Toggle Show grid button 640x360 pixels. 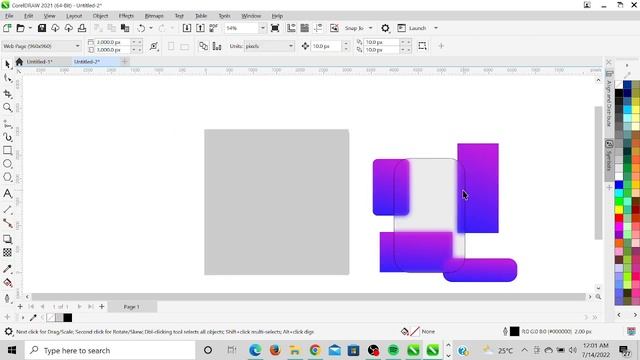[x=304, y=28]
